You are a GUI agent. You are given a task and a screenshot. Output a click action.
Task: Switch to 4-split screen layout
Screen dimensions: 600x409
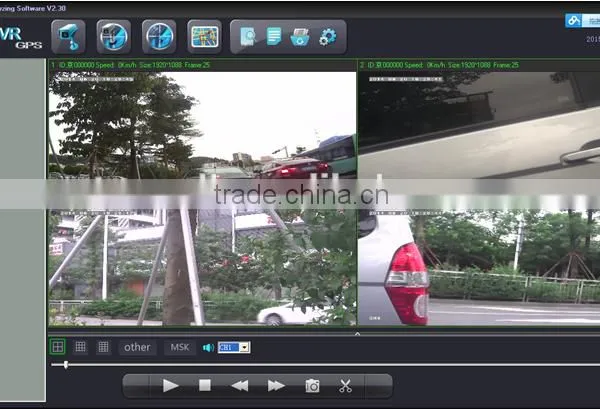[x=58, y=347]
